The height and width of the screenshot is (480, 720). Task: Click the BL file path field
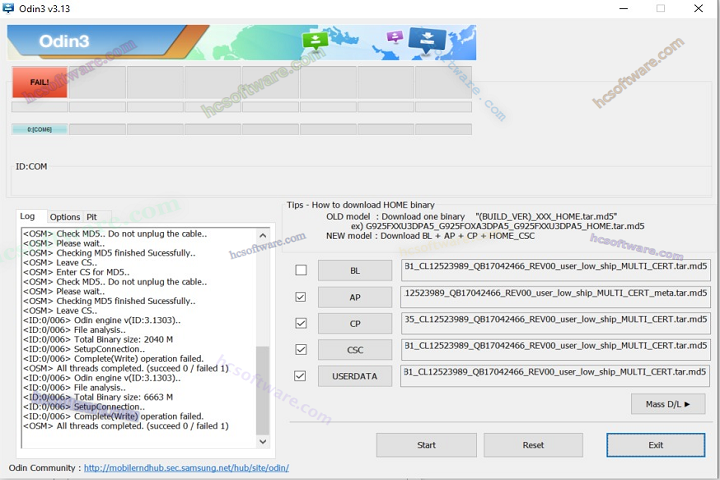pos(555,270)
